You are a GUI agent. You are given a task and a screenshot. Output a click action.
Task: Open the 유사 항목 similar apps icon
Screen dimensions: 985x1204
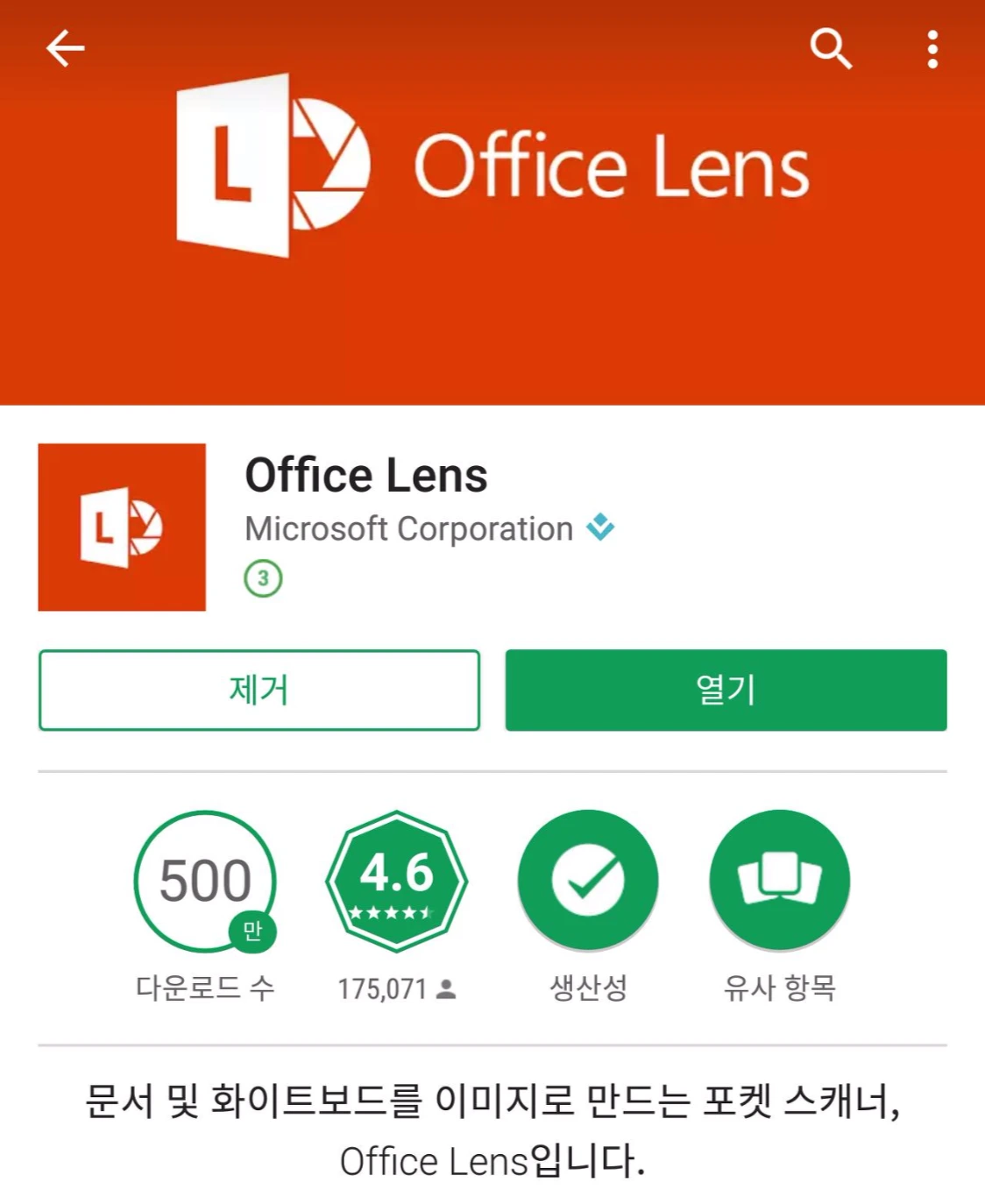click(x=780, y=881)
